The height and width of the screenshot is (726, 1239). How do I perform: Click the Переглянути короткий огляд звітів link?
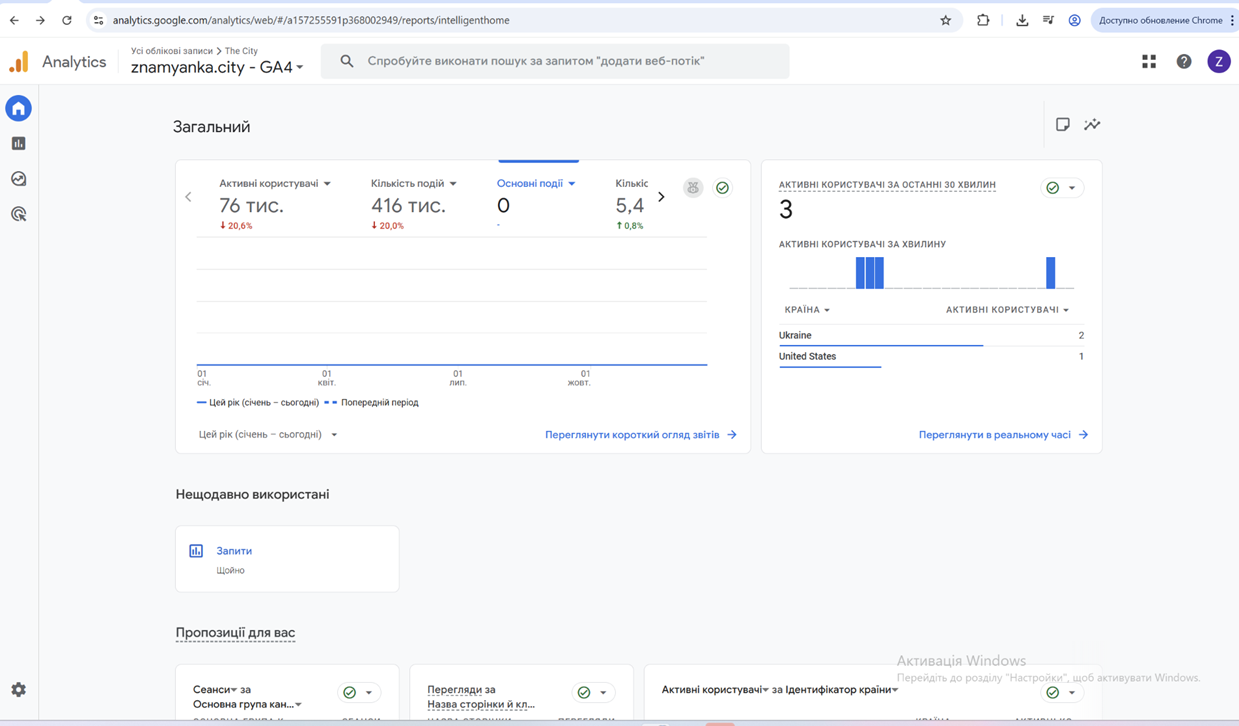click(x=640, y=435)
